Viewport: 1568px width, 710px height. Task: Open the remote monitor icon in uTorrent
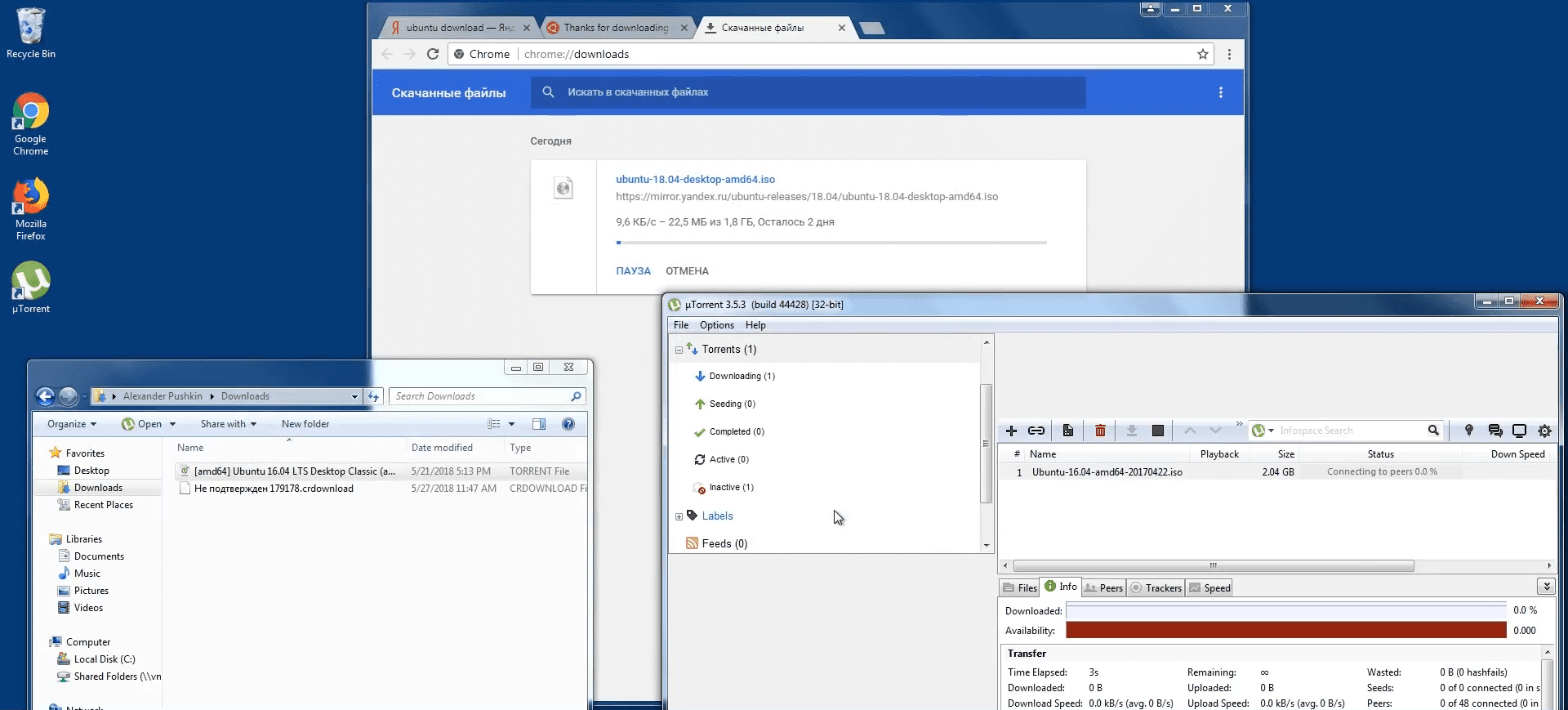pos(1519,431)
